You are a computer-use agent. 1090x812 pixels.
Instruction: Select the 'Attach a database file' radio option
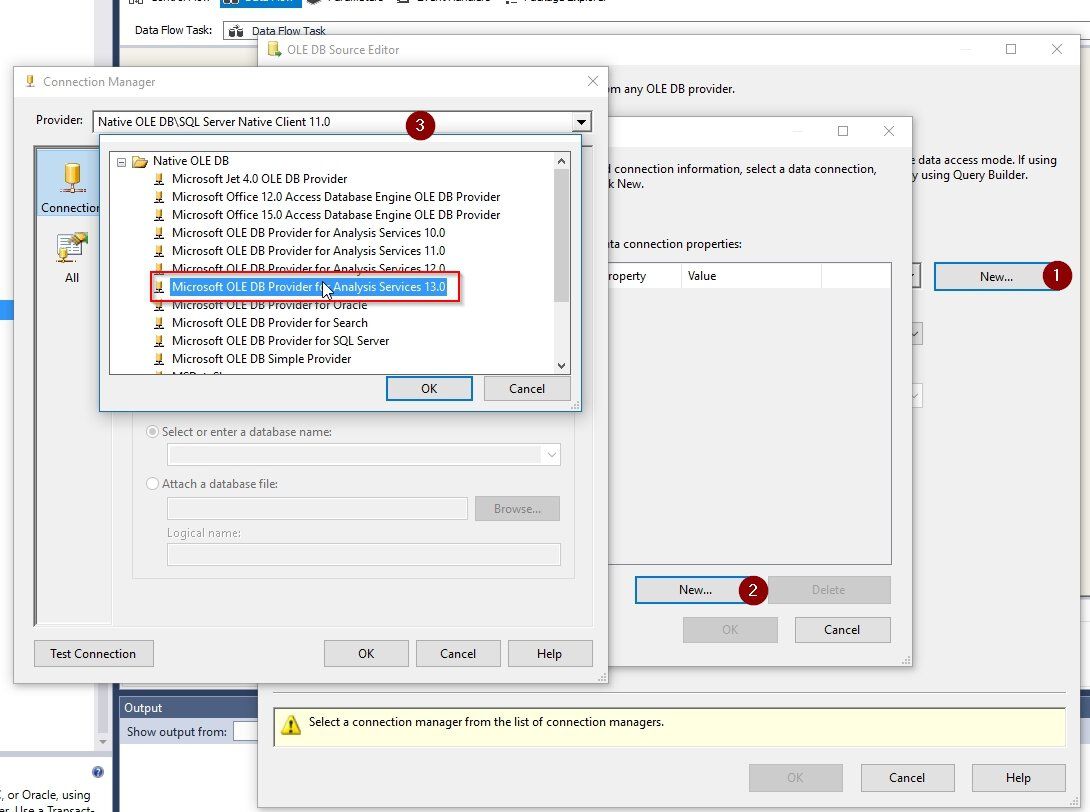click(x=152, y=484)
